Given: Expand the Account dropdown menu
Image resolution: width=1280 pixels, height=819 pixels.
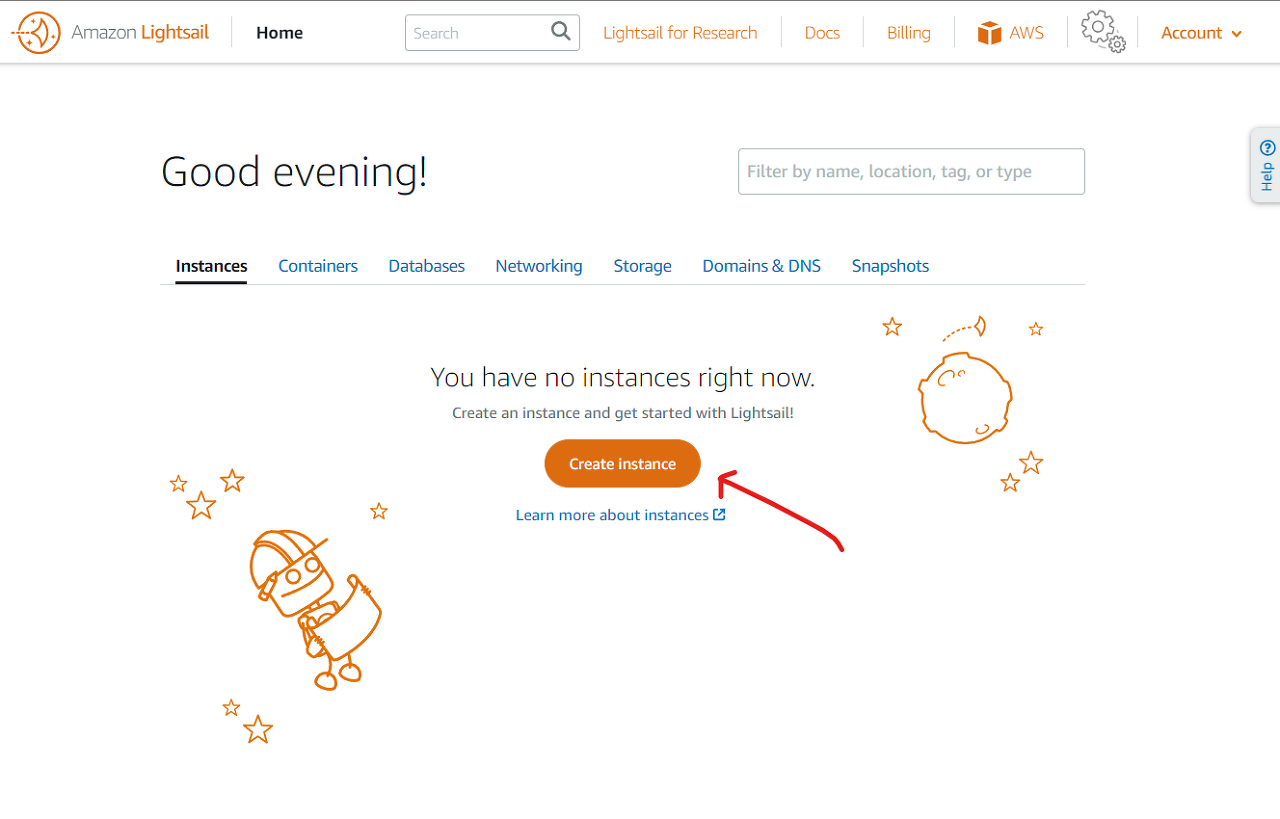Looking at the screenshot, I should click(1201, 33).
